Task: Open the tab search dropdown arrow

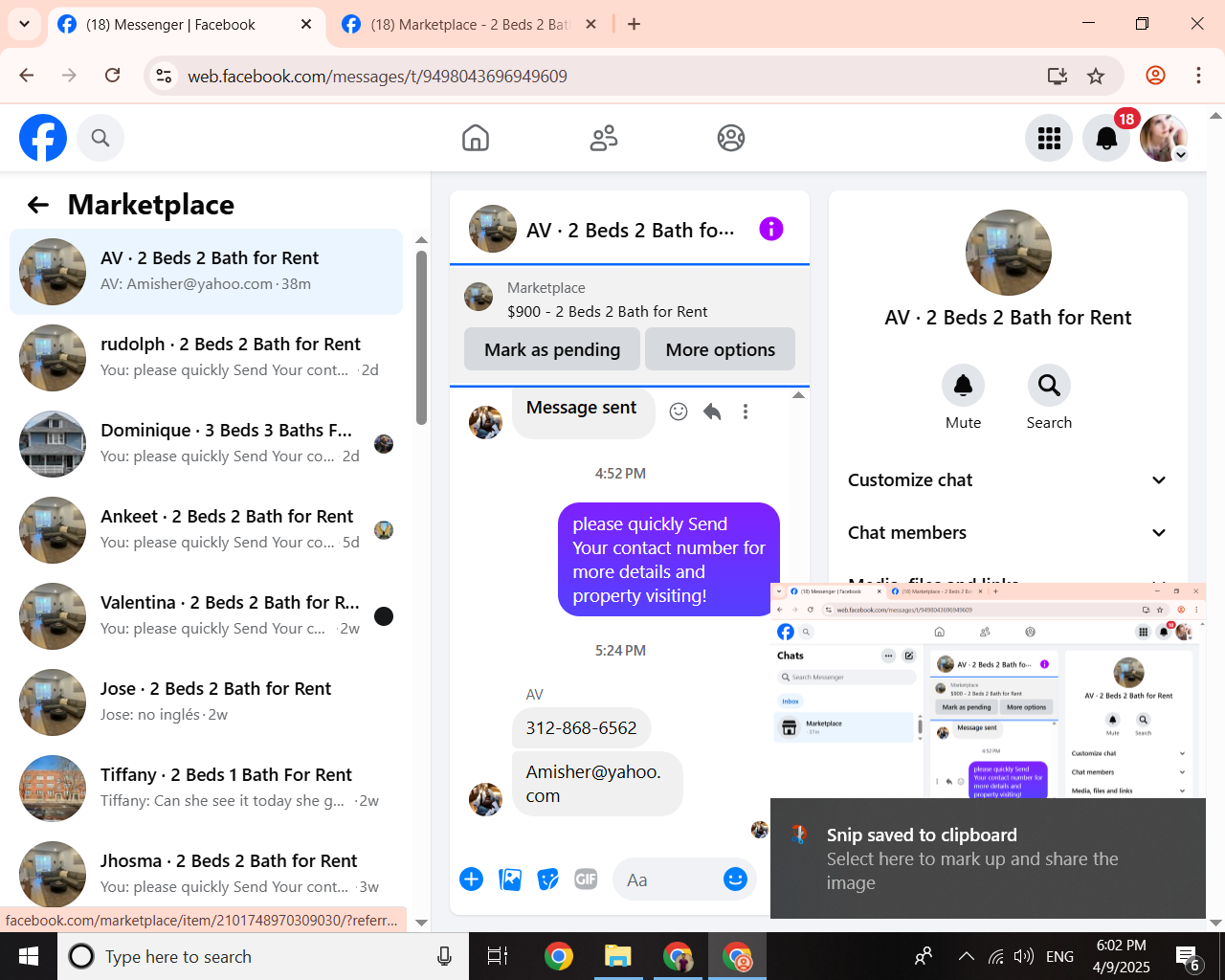Action: [x=24, y=25]
